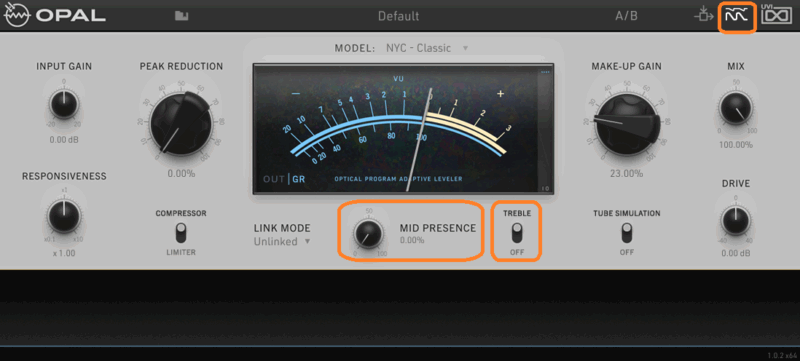800x361 pixels.
Task: Click the Responsiveness x 1.00 value
Action: pyautogui.click(x=64, y=253)
